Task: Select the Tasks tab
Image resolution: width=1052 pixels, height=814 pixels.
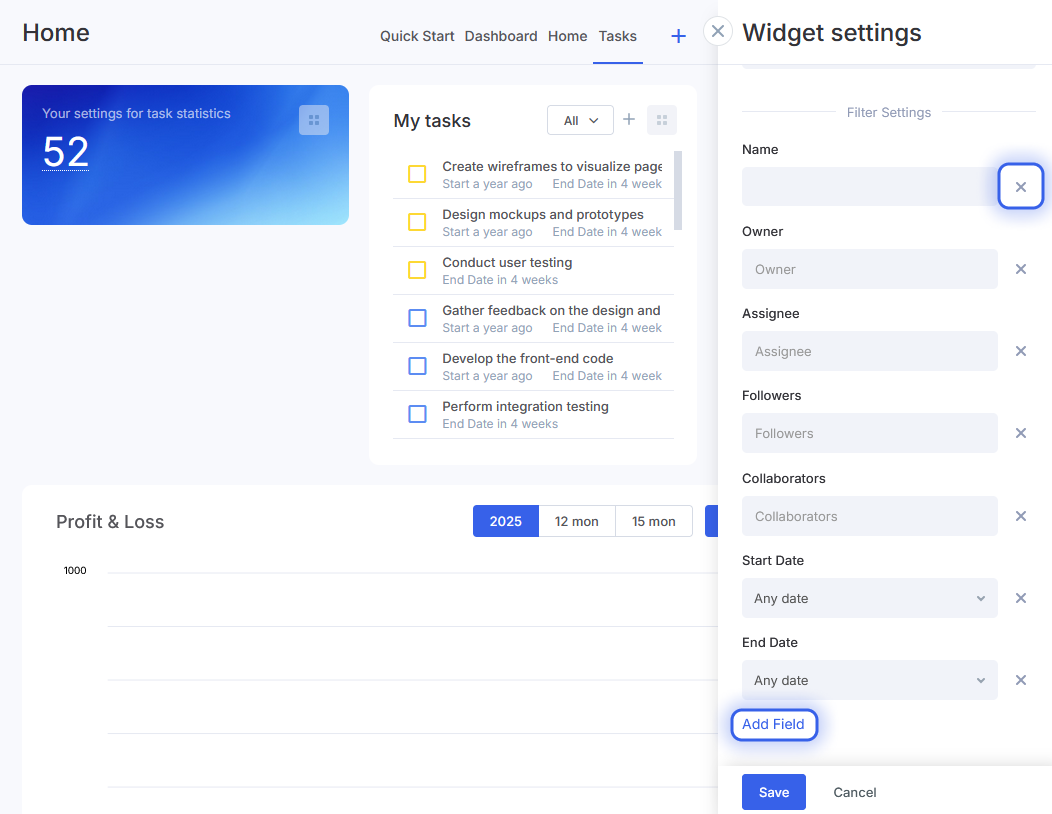Action: click(617, 36)
